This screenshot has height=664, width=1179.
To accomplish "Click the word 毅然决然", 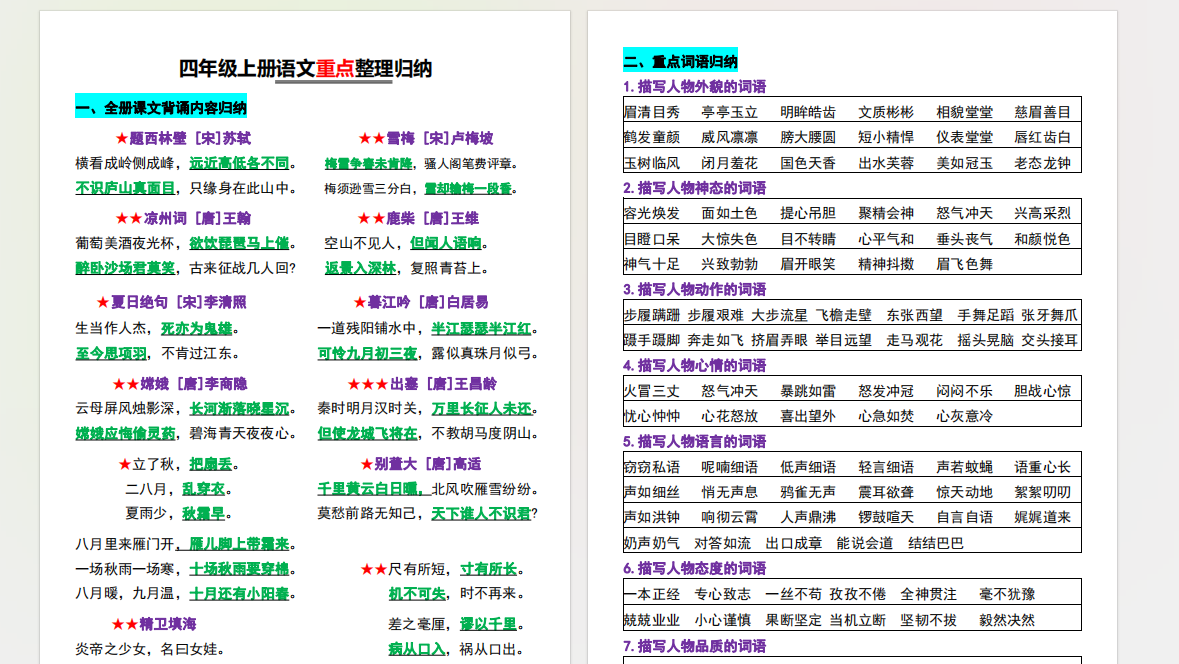I will (1007, 620).
